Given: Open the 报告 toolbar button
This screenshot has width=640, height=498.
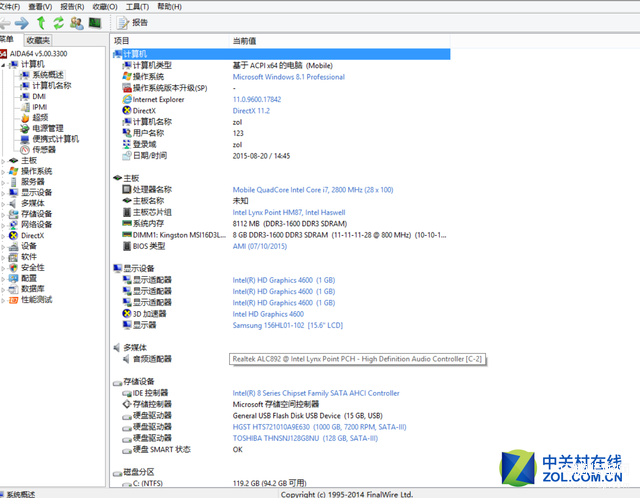Looking at the screenshot, I should [132, 23].
